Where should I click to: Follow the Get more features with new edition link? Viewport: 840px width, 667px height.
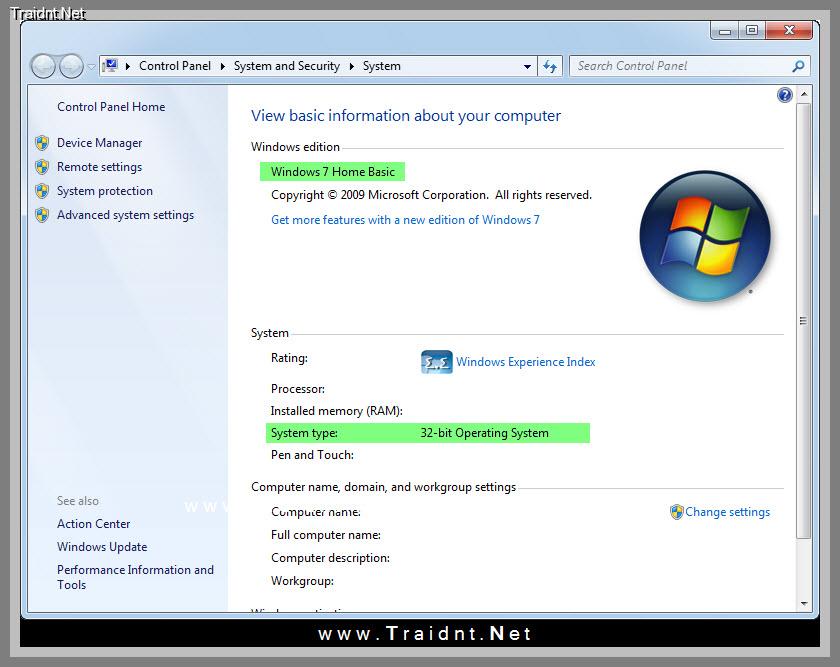(405, 220)
